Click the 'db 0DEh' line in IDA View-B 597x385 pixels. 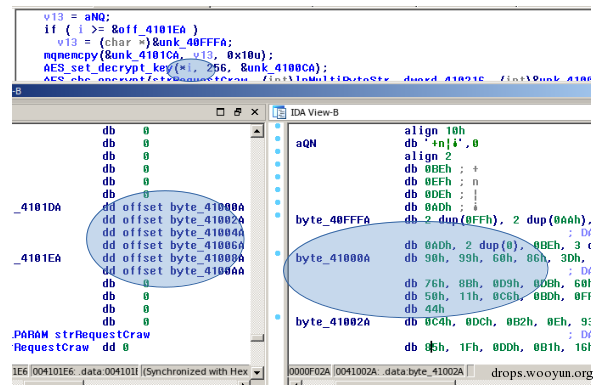click(x=441, y=195)
